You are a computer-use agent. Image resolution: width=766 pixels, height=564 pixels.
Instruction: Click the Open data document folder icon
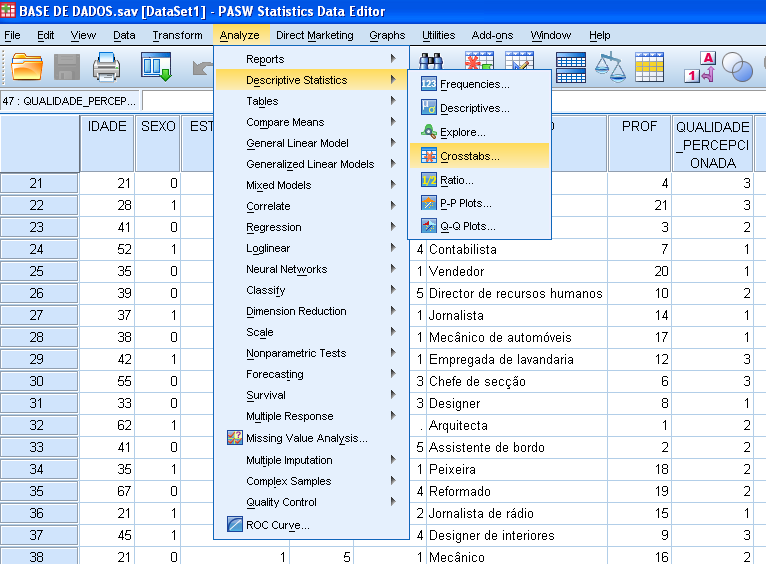click(27, 67)
